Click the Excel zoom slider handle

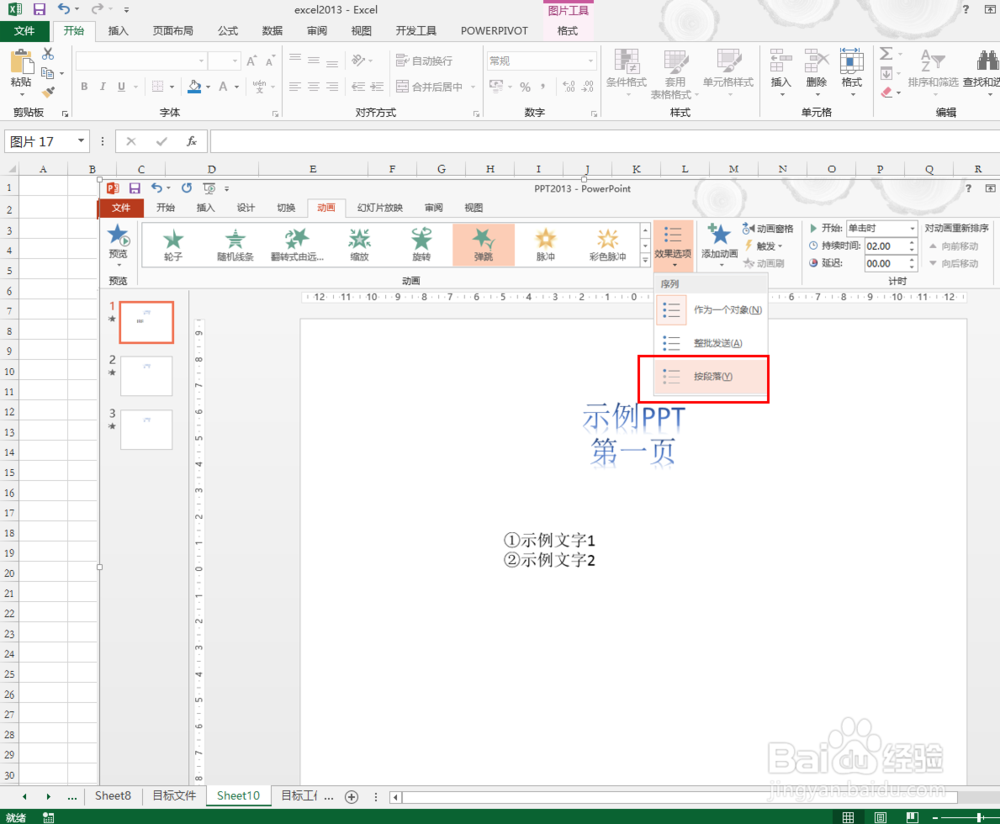point(979,817)
